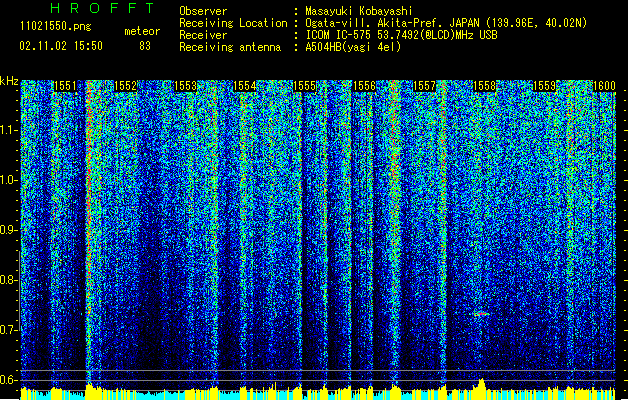Click the red meteor echo near 1558

pos(481,314)
